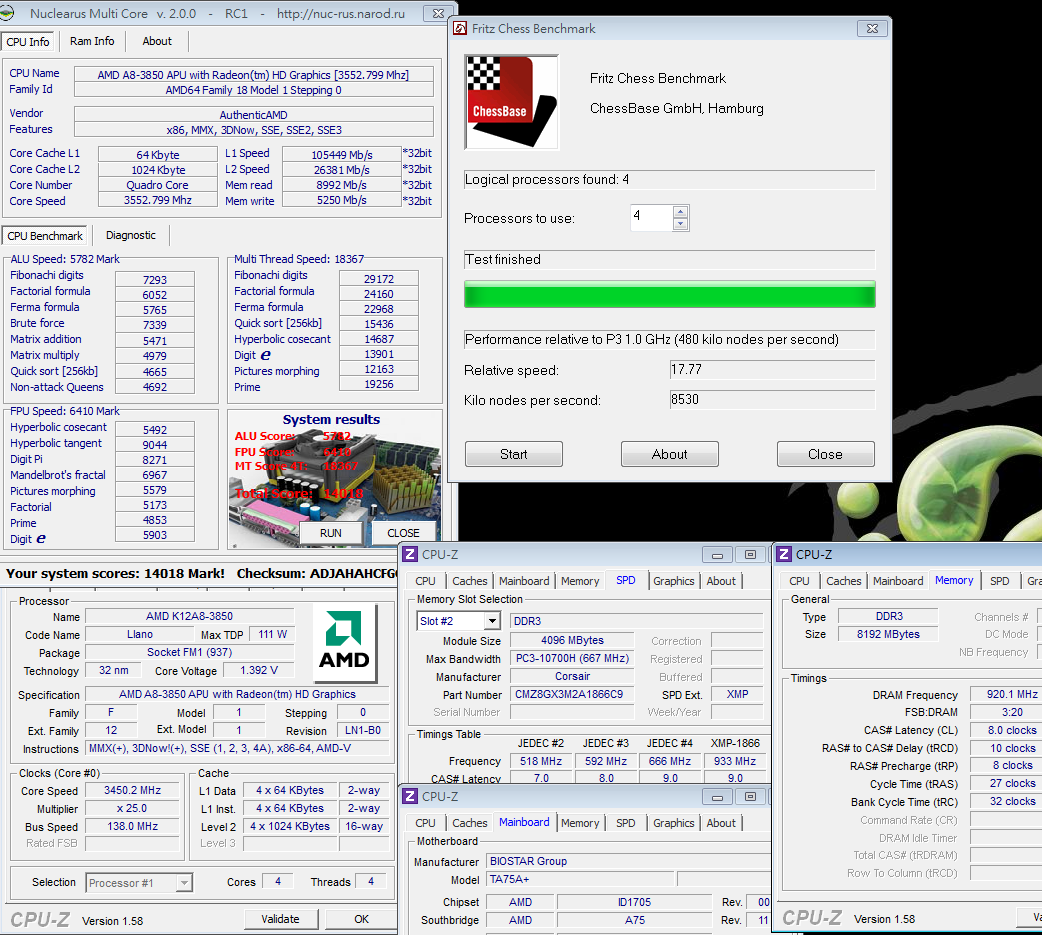Image resolution: width=1042 pixels, height=935 pixels.
Task: Click Start in Fritz Chess Benchmark
Action: pyautogui.click(x=514, y=455)
